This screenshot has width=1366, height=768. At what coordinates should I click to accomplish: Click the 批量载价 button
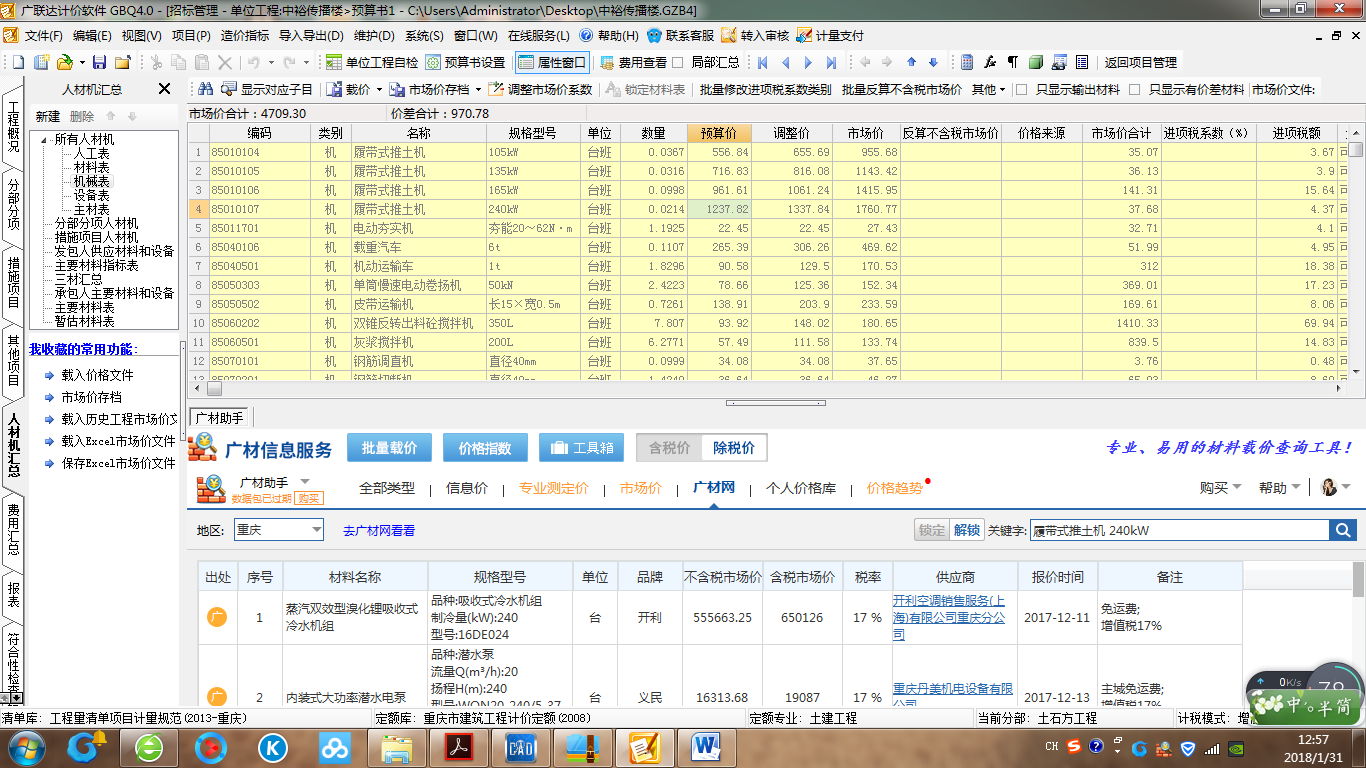(389, 448)
